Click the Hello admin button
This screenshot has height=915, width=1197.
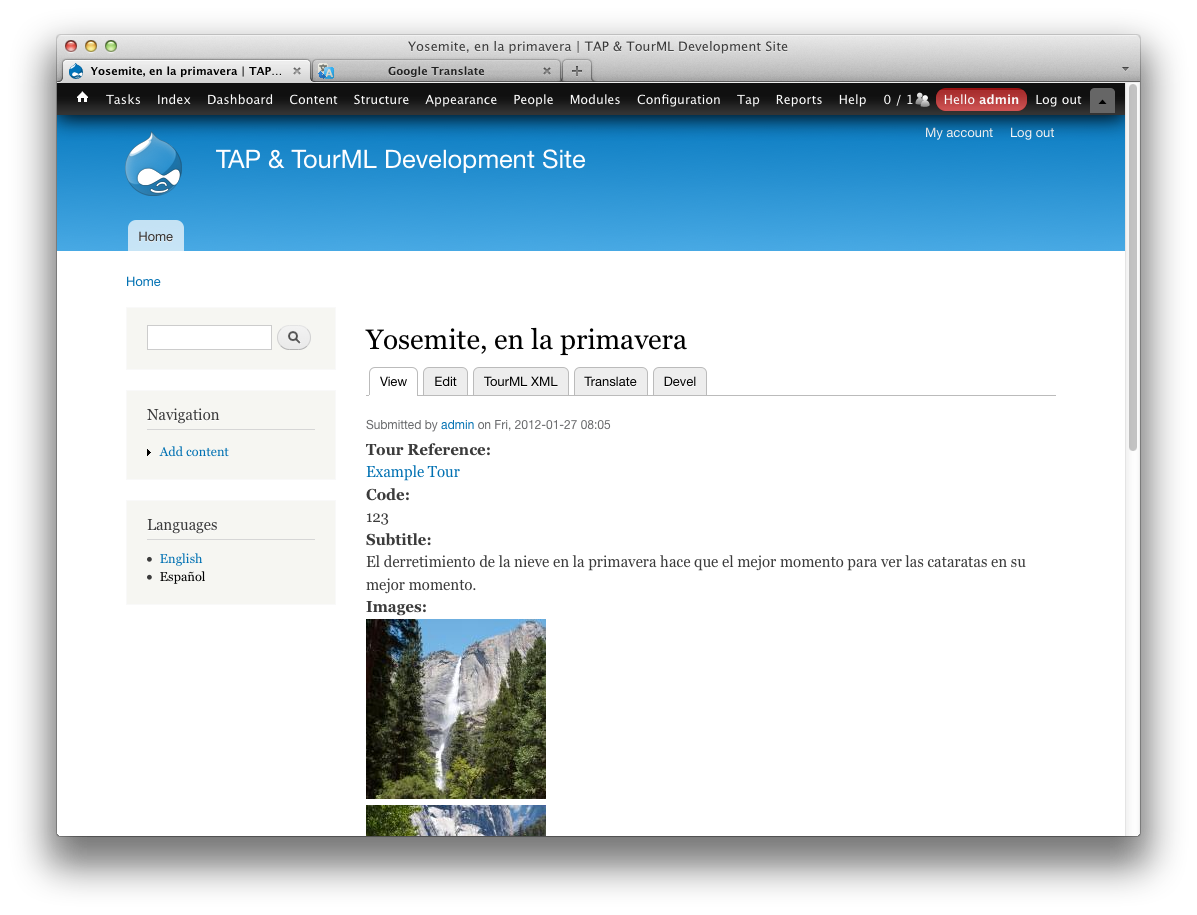pos(980,100)
